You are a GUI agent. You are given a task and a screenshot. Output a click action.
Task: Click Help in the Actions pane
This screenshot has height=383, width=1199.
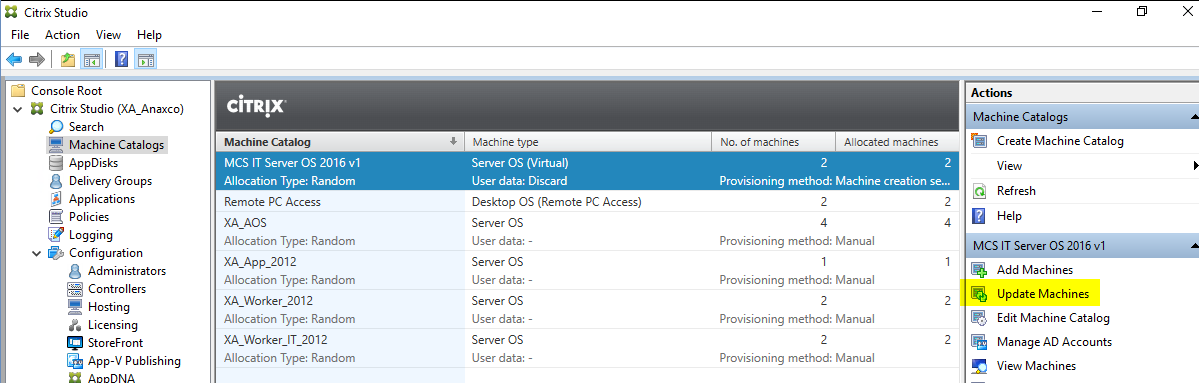[1009, 216]
